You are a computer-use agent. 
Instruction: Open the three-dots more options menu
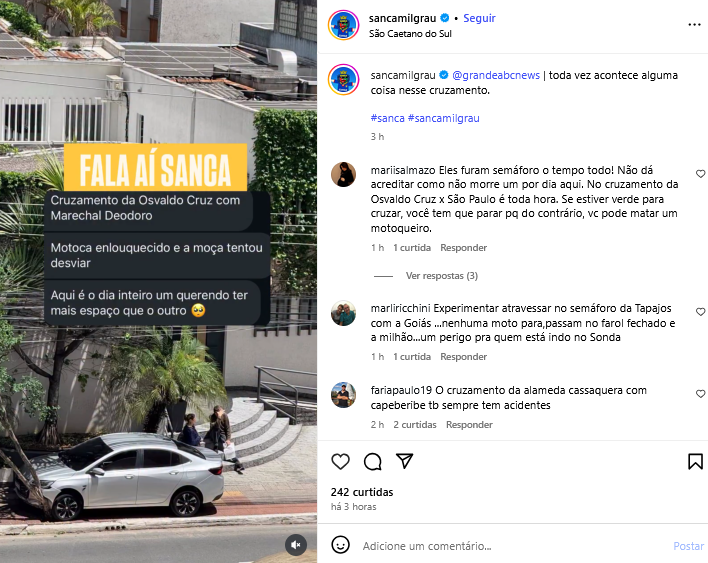(694, 25)
